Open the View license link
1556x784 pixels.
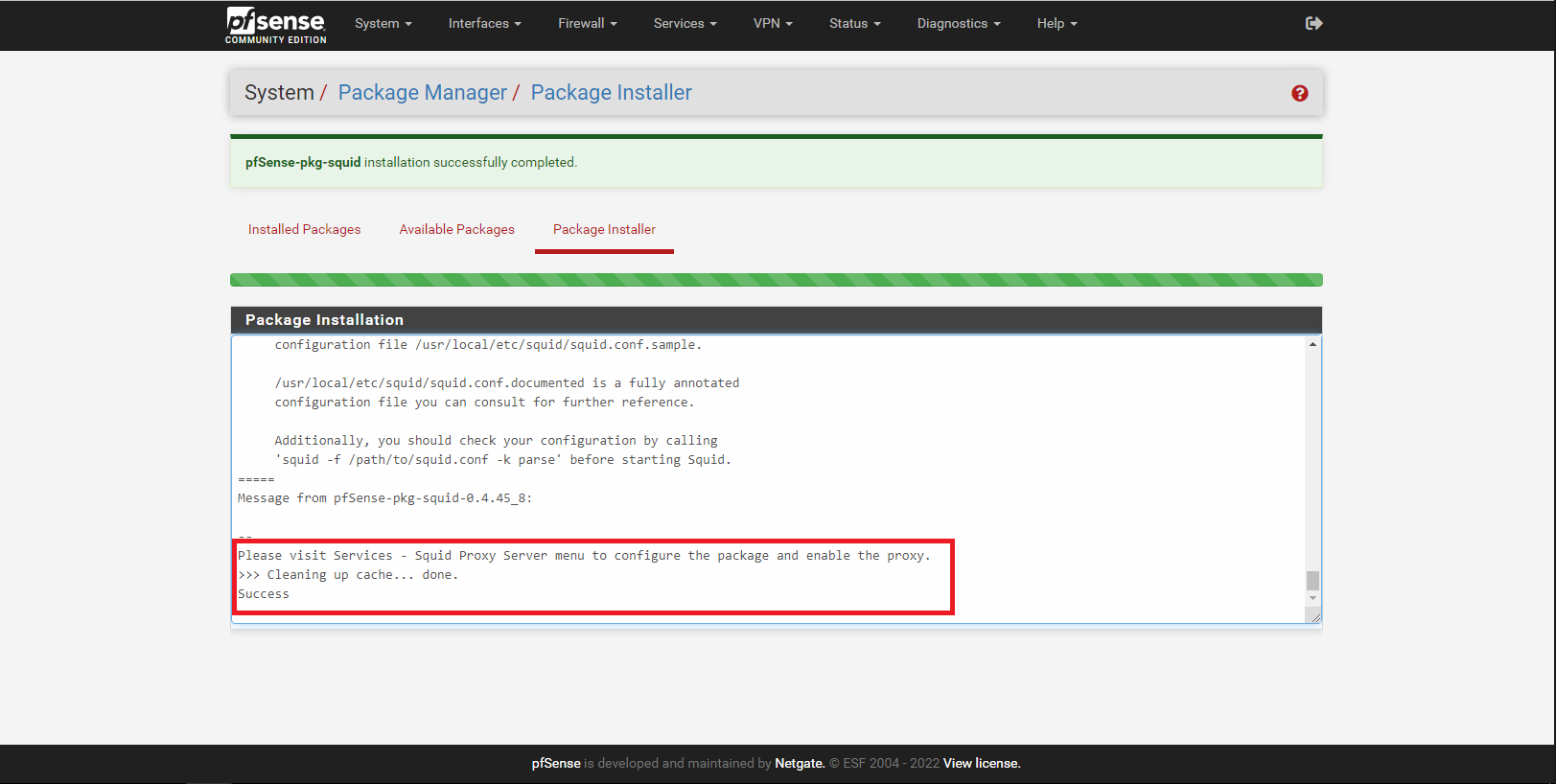click(x=982, y=763)
